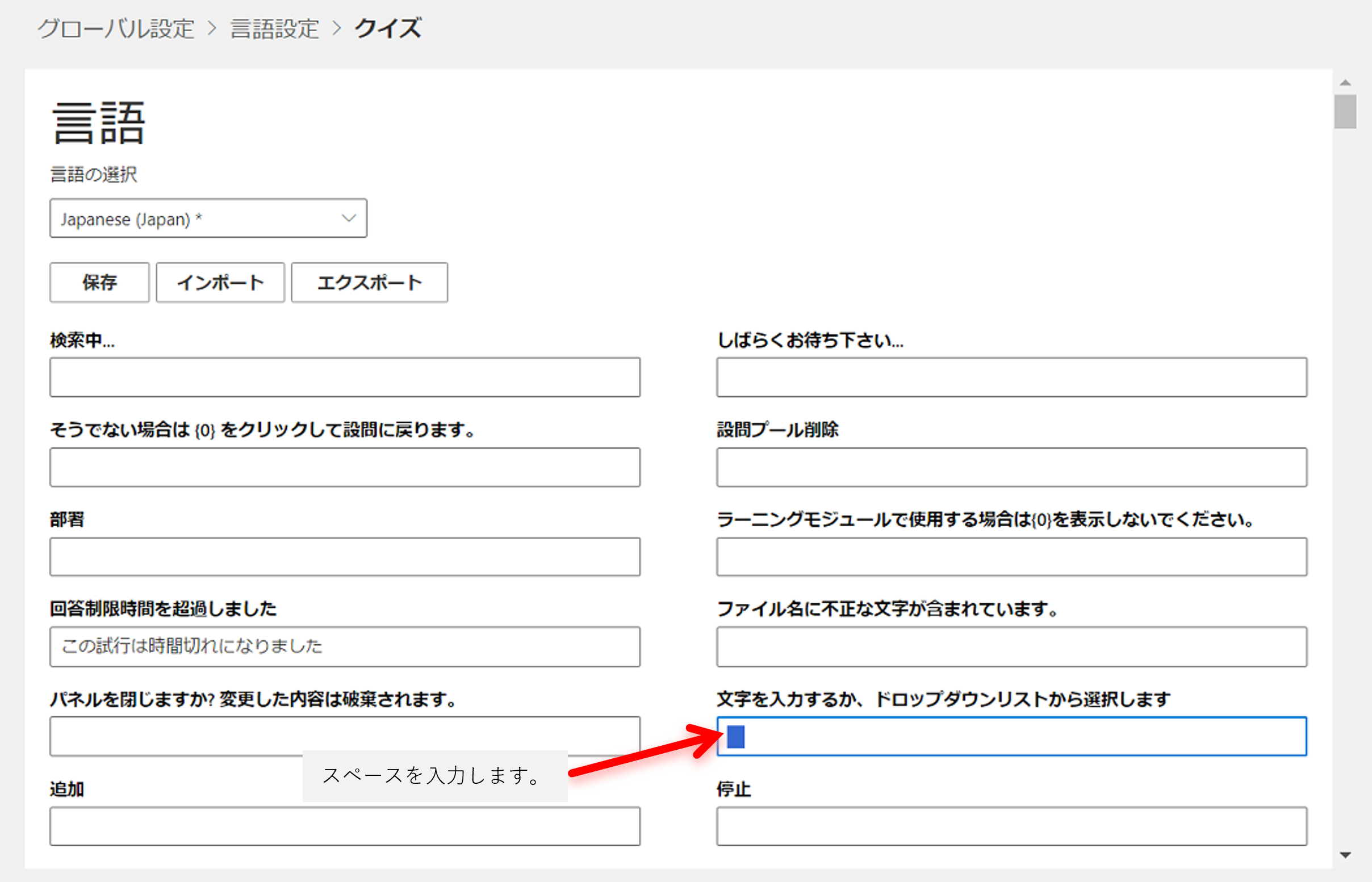Click the クイズ breadcrumb item

click(388, 28)
